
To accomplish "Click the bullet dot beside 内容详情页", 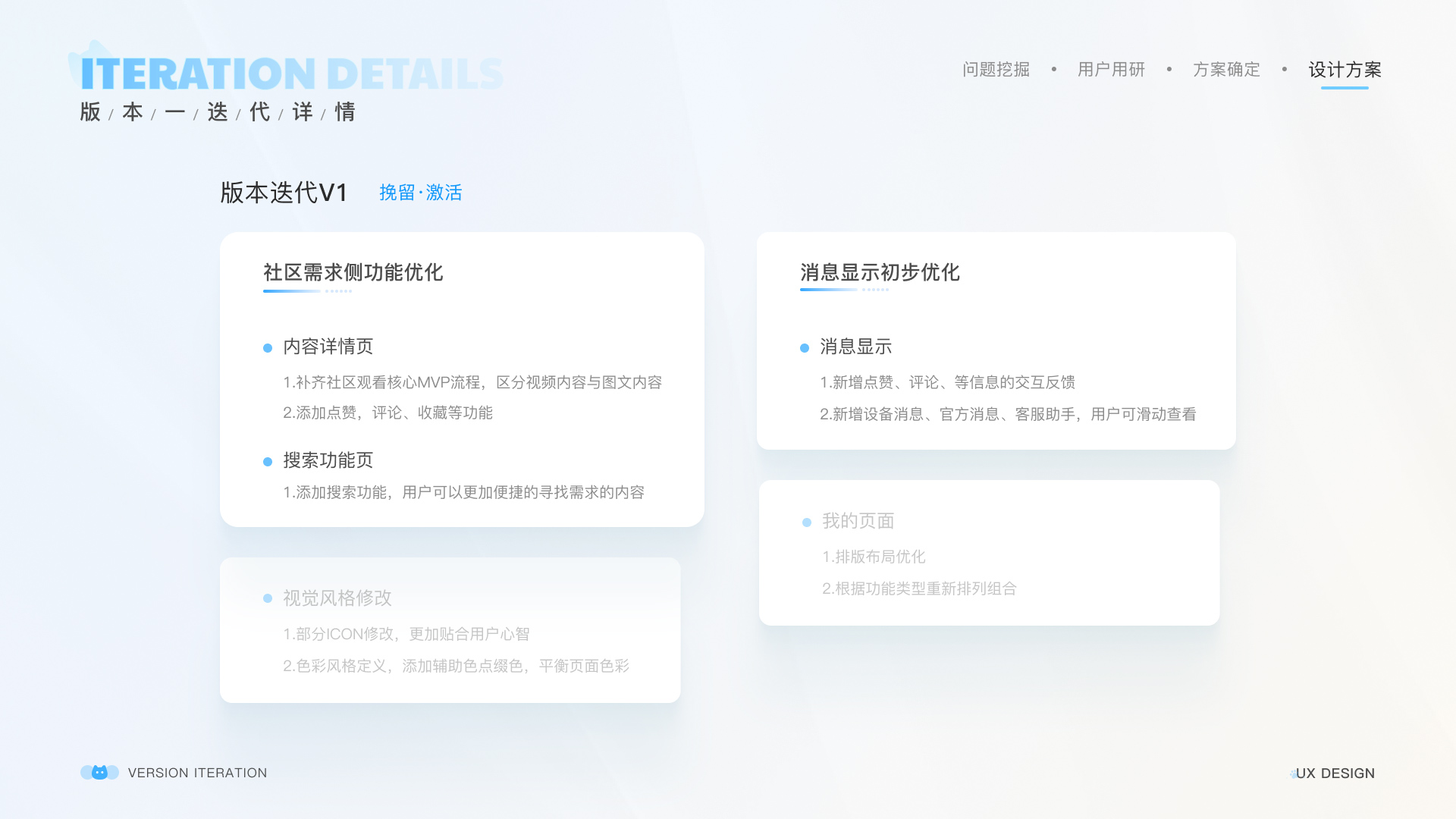I will pyautogui.click(x=268, y=348).
